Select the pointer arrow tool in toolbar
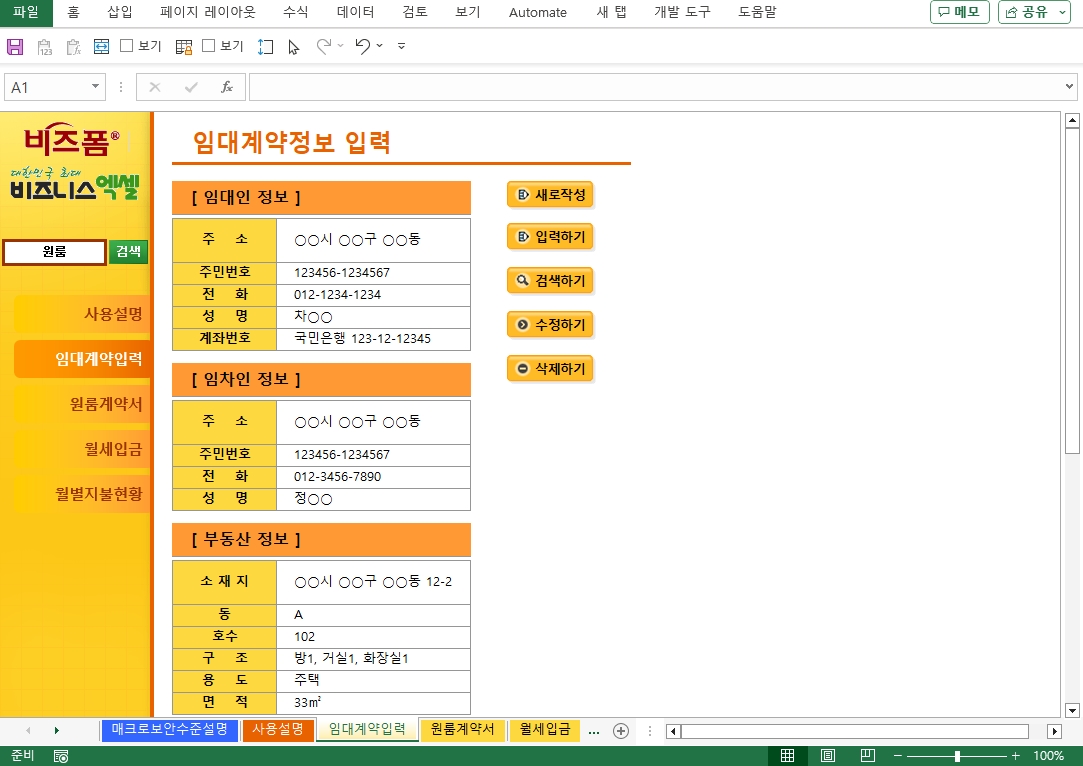This screenshot has width=1083, height=766. 293,46
